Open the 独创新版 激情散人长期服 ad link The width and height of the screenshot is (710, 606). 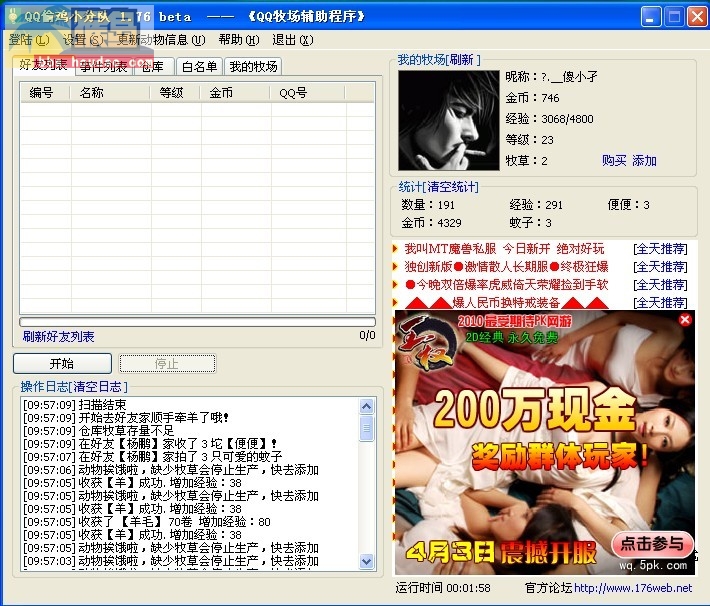506,266
